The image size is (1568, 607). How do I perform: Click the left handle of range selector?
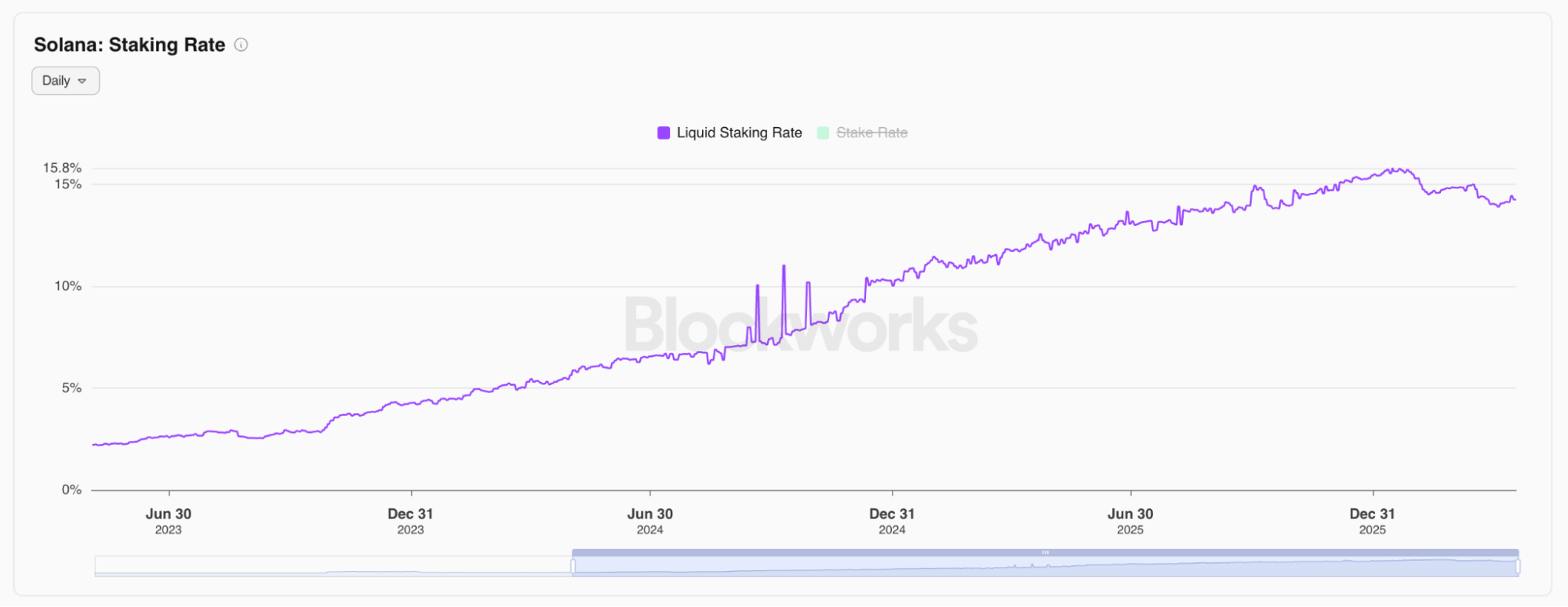click(573, 565)
